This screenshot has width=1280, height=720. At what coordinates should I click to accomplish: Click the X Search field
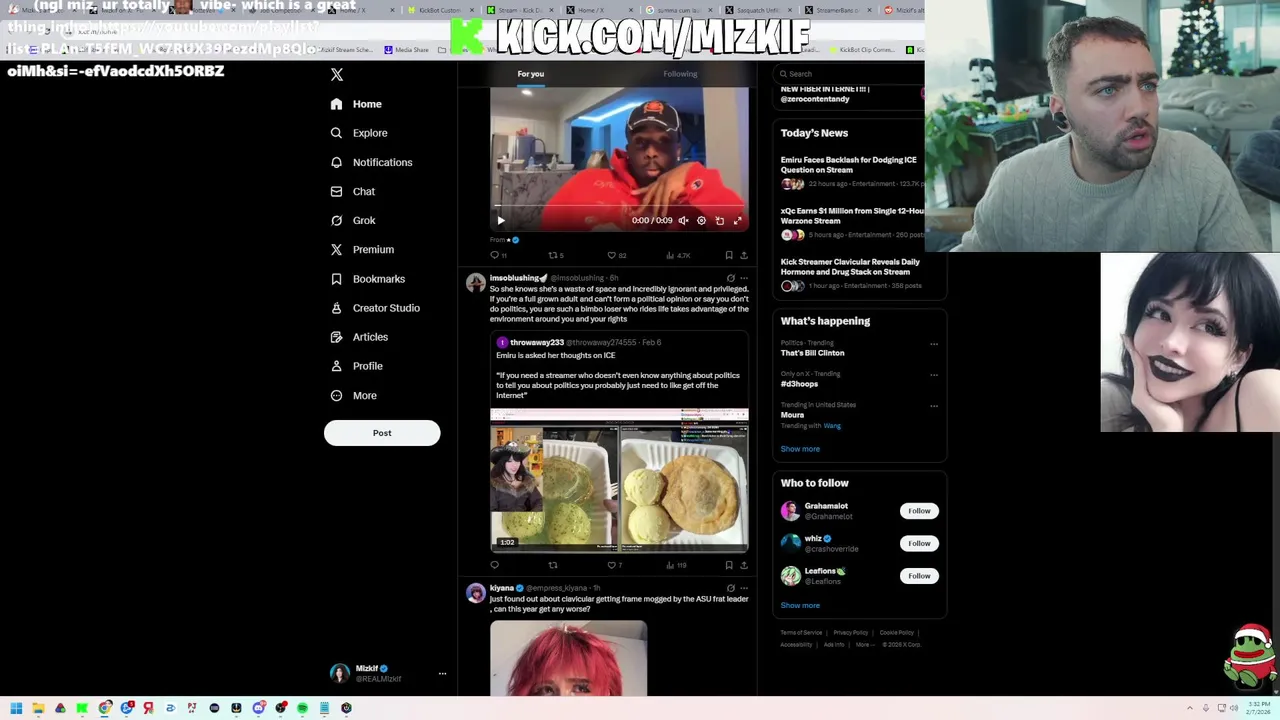pos(851,74)
